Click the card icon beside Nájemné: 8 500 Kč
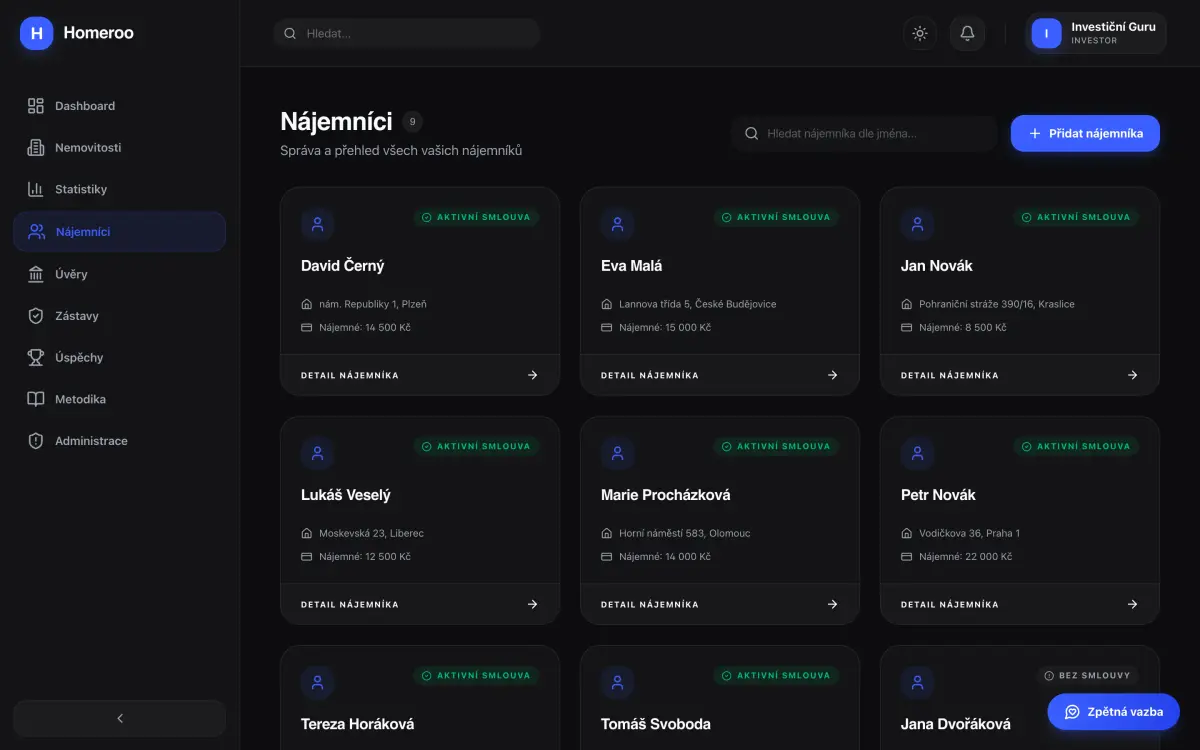Screen dimensions: 1200x750 pos(907,328)
